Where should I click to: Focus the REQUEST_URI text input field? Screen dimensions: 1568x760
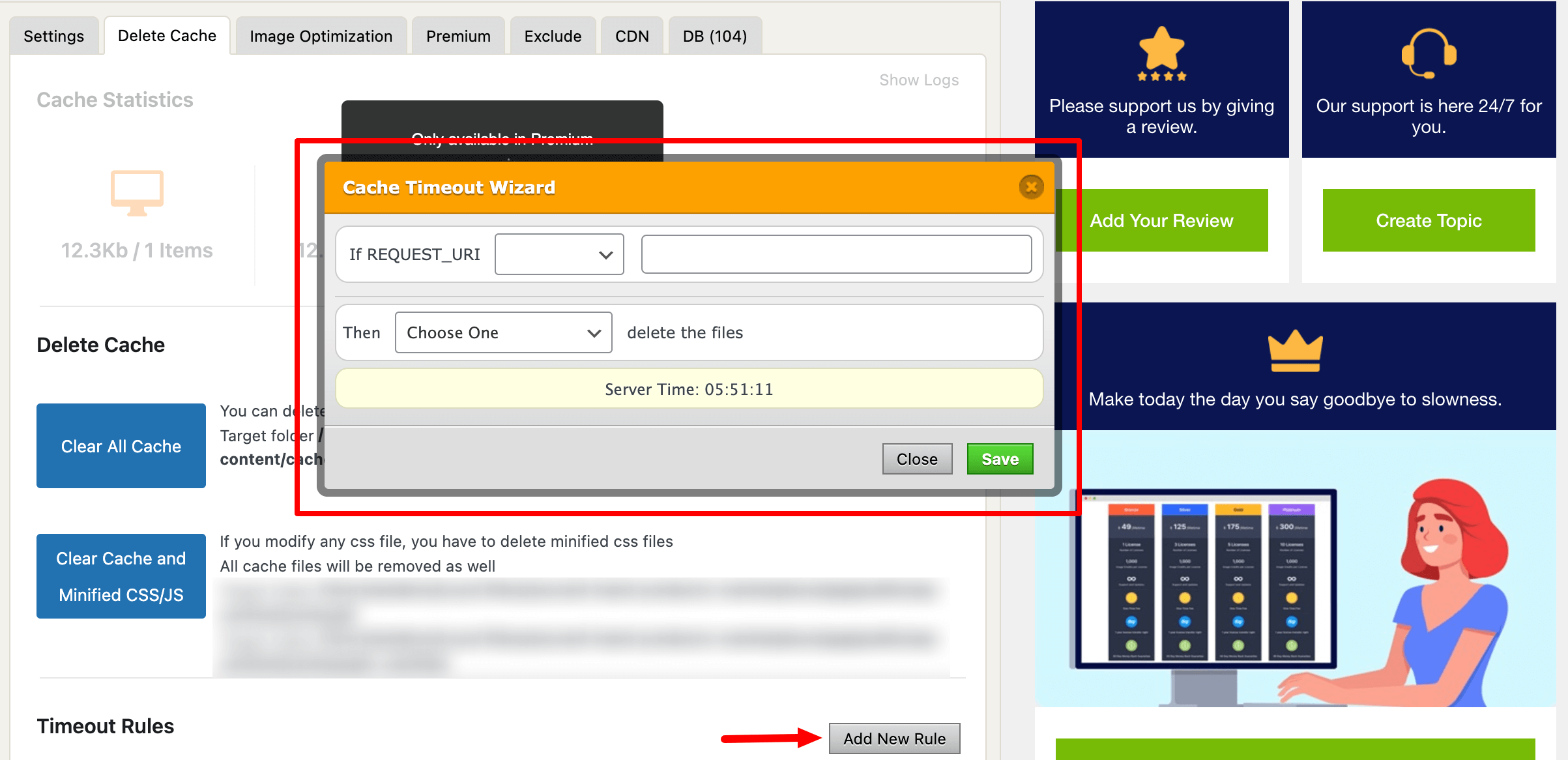(836, 254)
